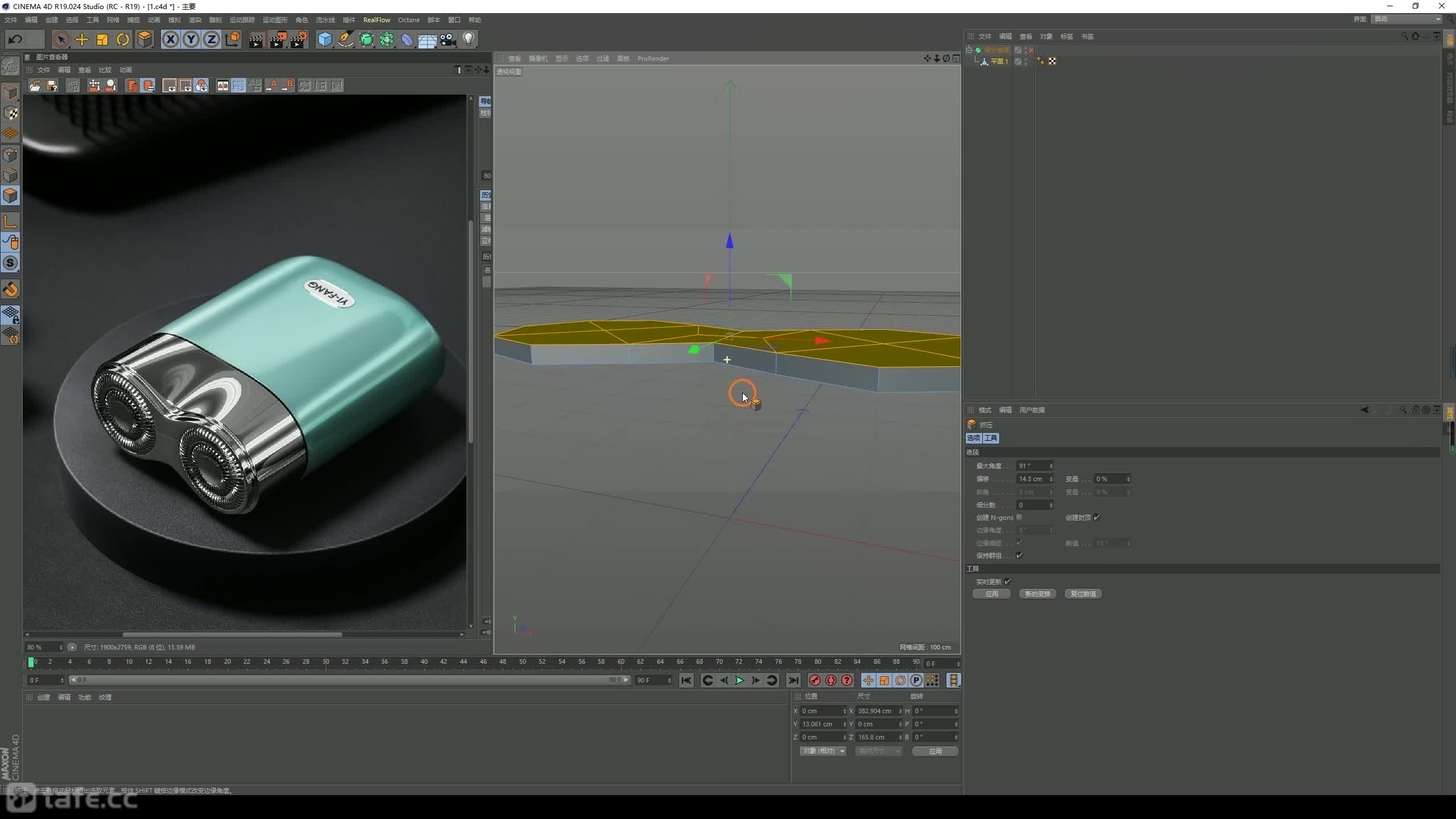Image resolution: width=1456 pixels, height=819 pixels.
Task: Activate the Scale tool in the top toolbar
Action: coord(102,39)
